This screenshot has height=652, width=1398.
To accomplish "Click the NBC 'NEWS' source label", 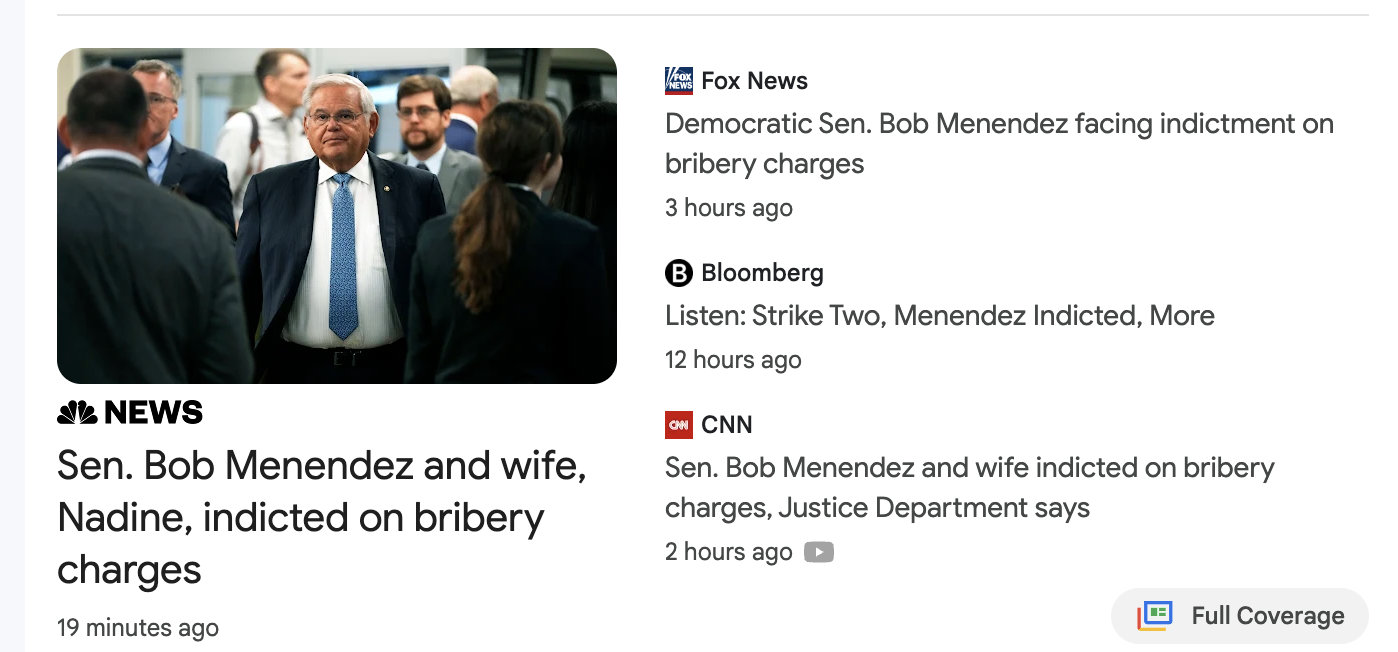I will click(x=153, y=412).
